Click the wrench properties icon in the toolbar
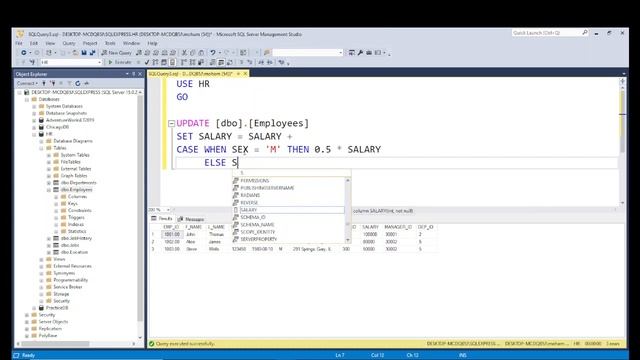This screenshot has height=360, width=640. click(x=360, y=53)
